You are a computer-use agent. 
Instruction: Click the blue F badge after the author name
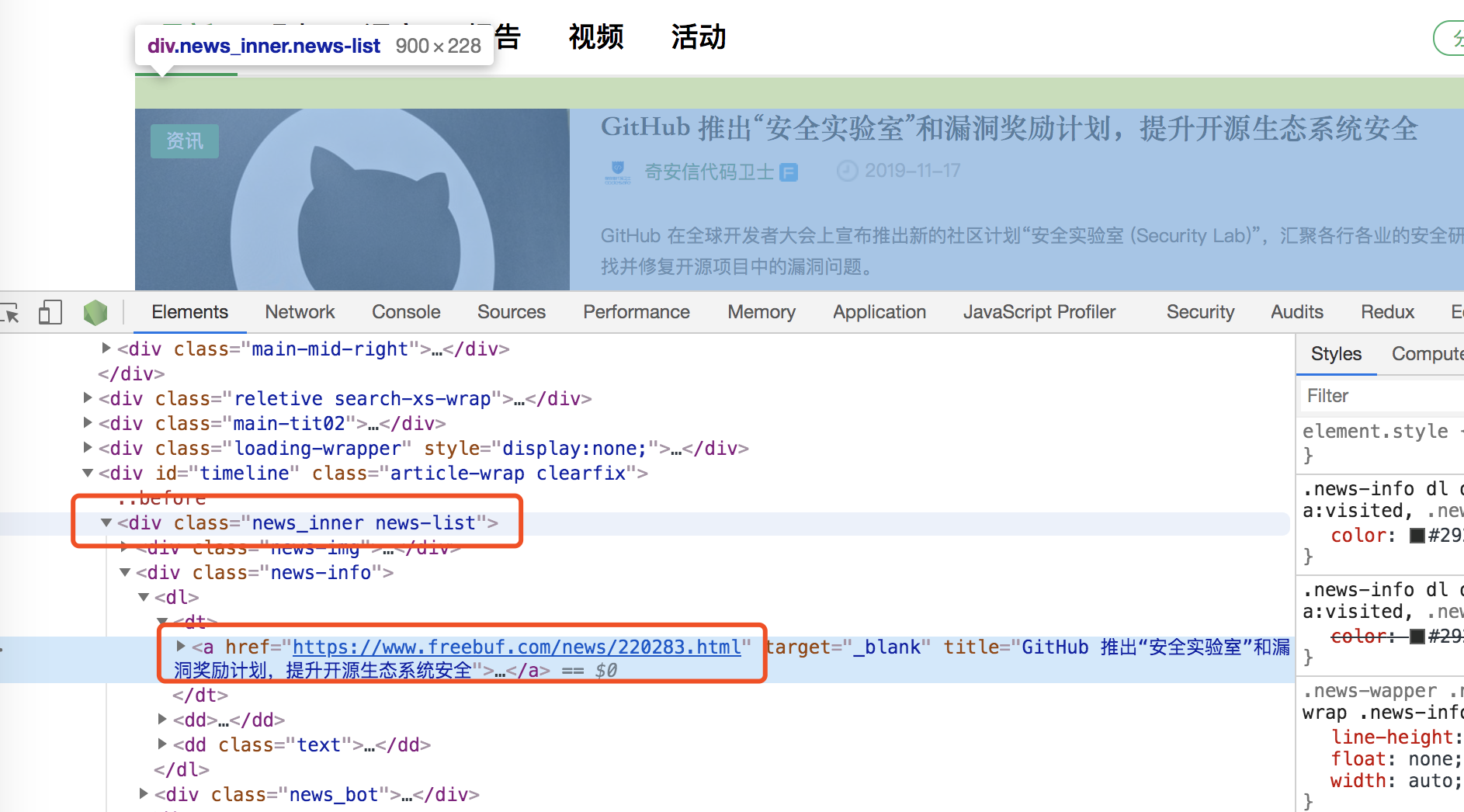(788, 172)
